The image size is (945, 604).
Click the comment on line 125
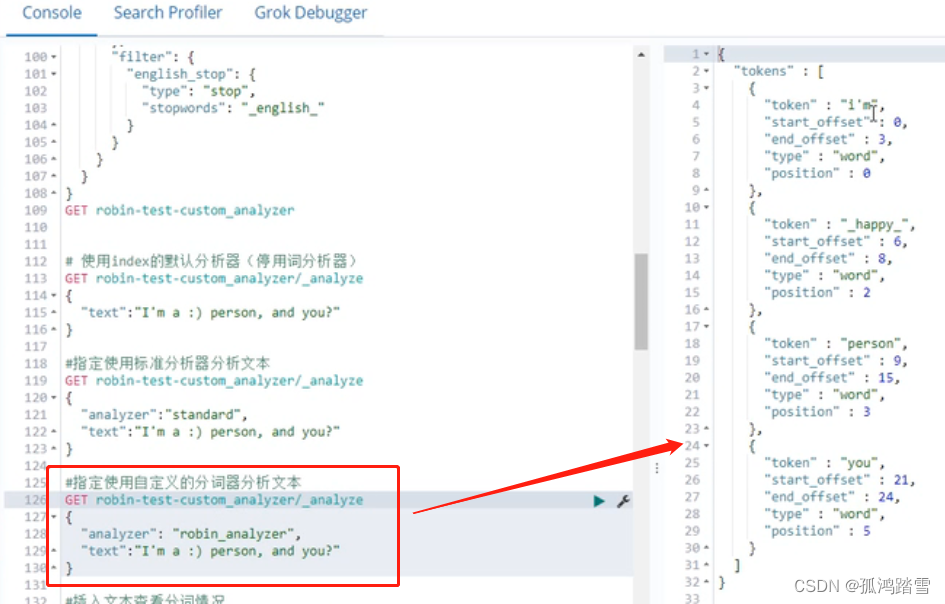(x=183, y=482)
